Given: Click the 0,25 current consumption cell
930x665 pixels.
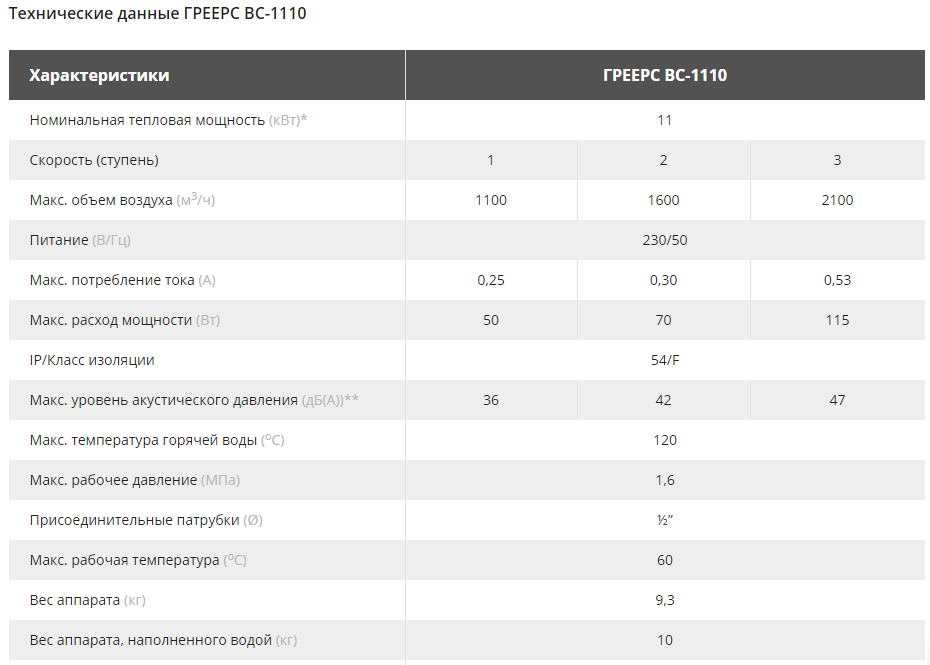Looking at the screenshot, I should [x=491, y=280].
